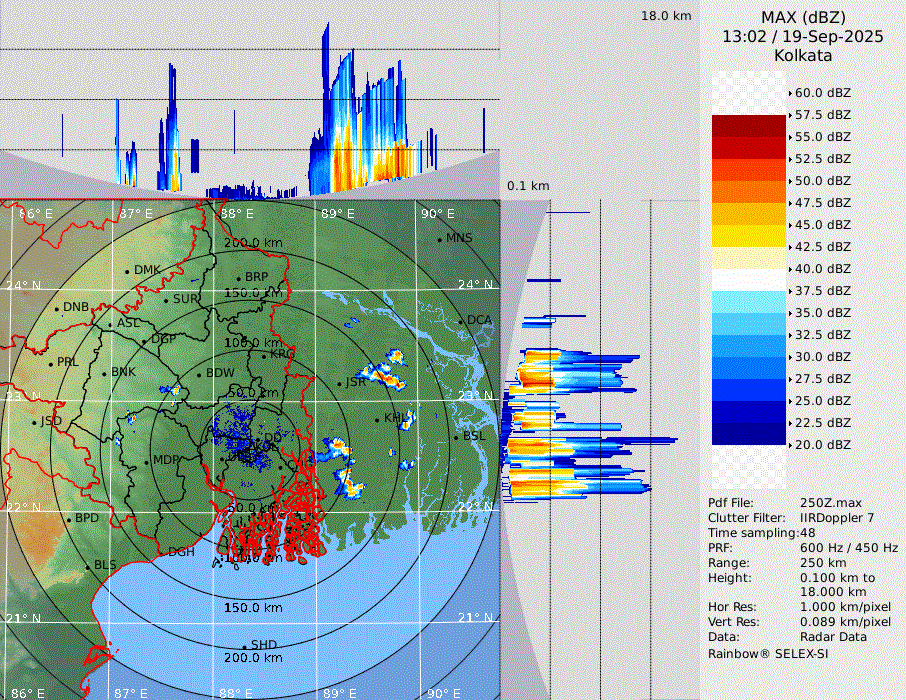Select the PRL station marker
Viewport: 906px width, 700px height.
tap(52, 363)
